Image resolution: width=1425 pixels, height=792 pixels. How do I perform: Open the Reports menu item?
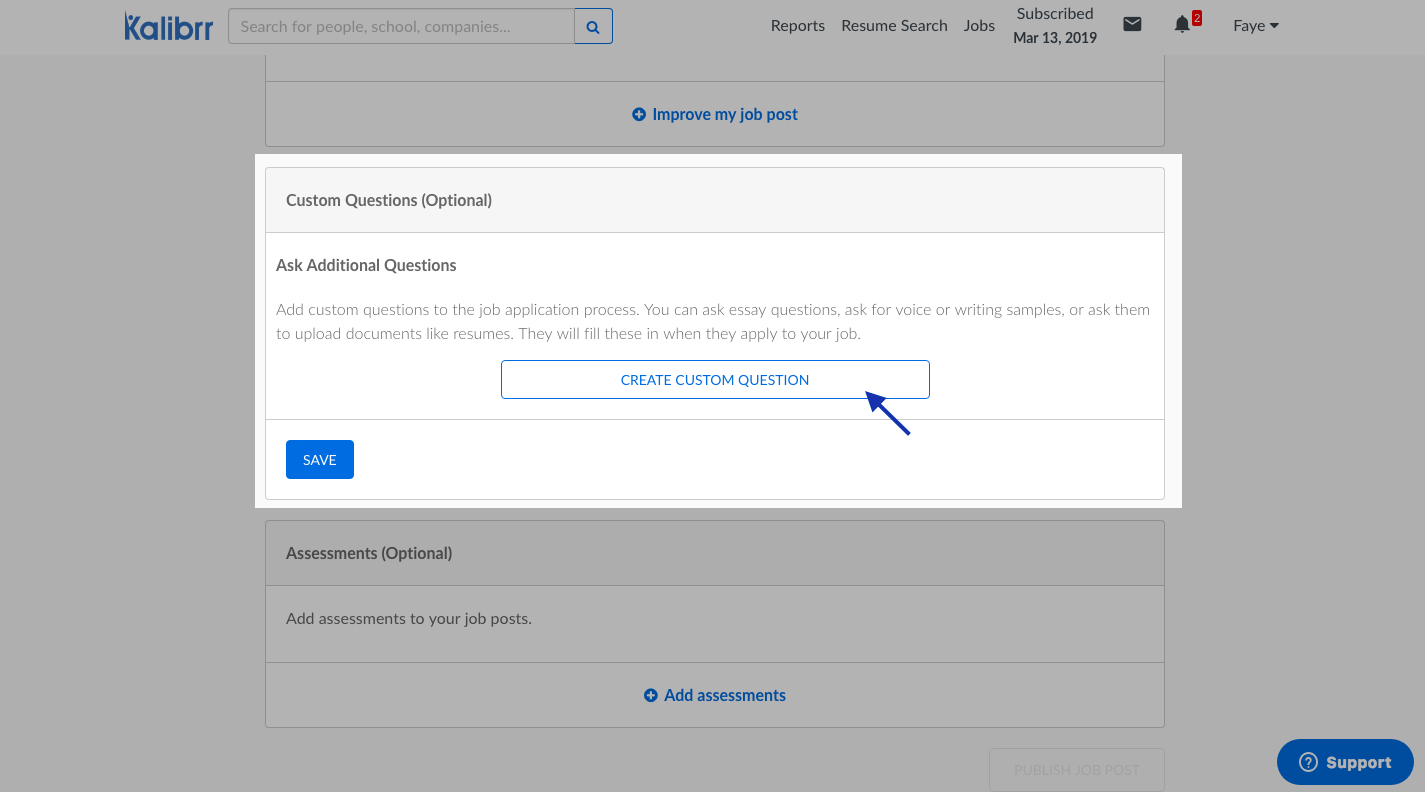[x=797, y=25]
